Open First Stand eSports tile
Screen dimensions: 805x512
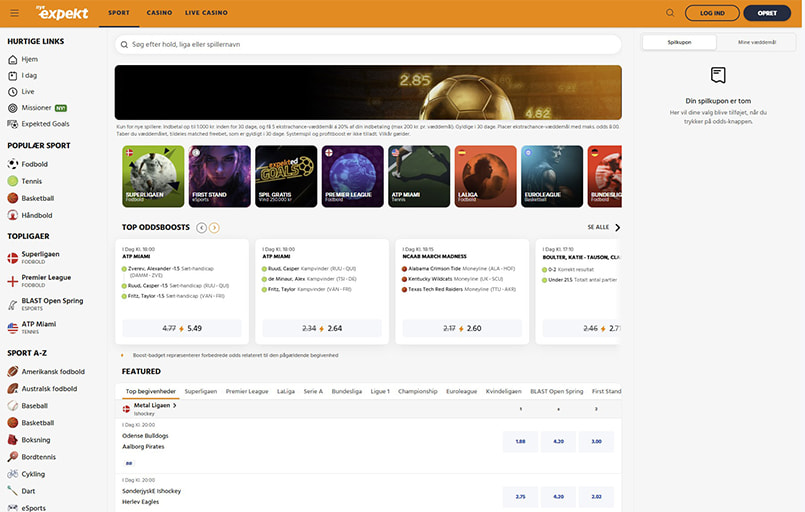tap(220, 176)
